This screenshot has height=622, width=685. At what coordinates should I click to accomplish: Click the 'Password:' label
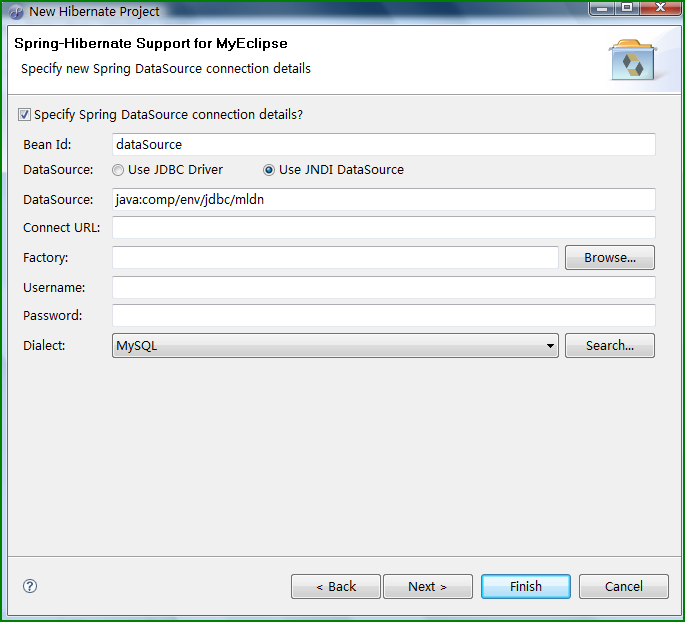point(52,315)
